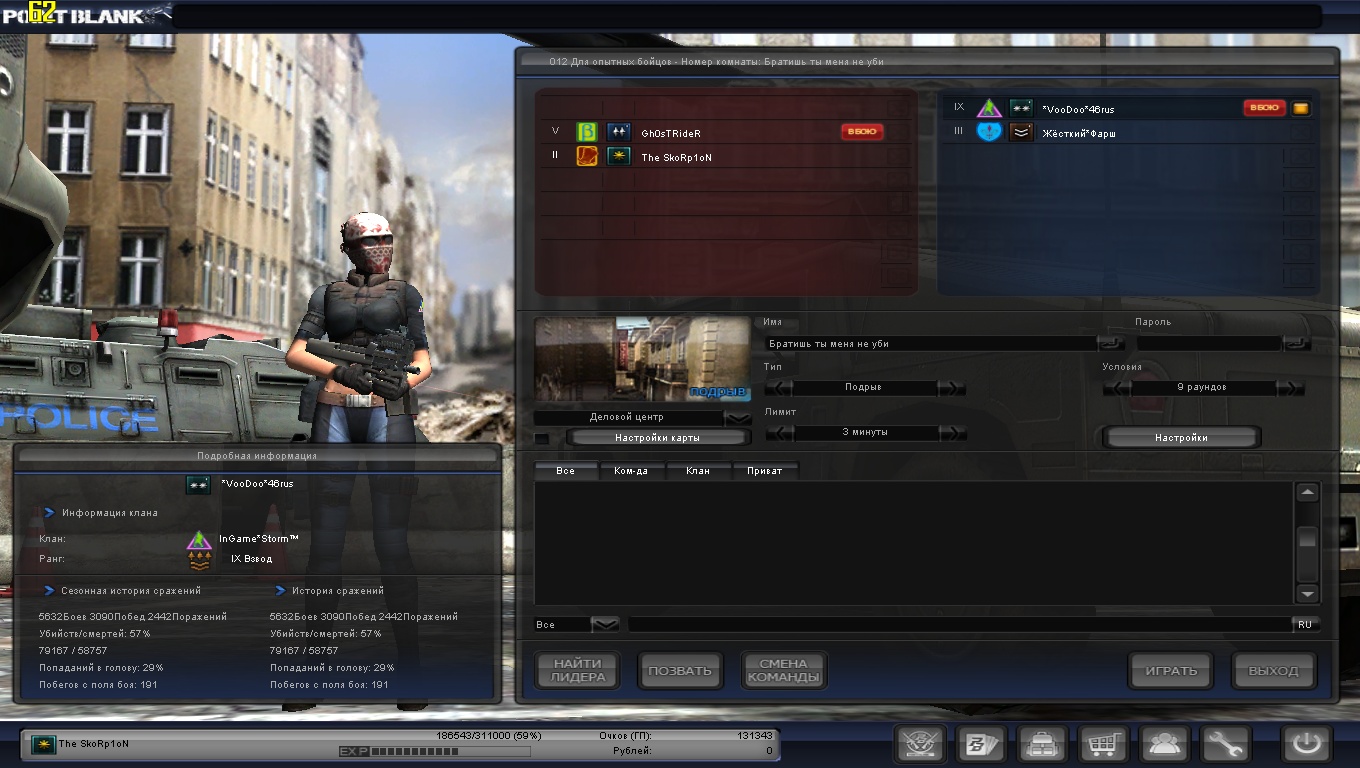Expand the Деловой центр map dropdown

(x=738, y=417)
